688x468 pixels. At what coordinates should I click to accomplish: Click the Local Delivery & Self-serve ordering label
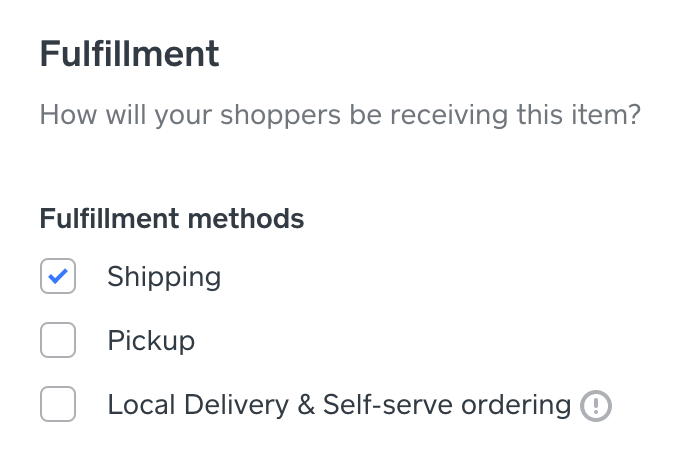pos(338,405)
